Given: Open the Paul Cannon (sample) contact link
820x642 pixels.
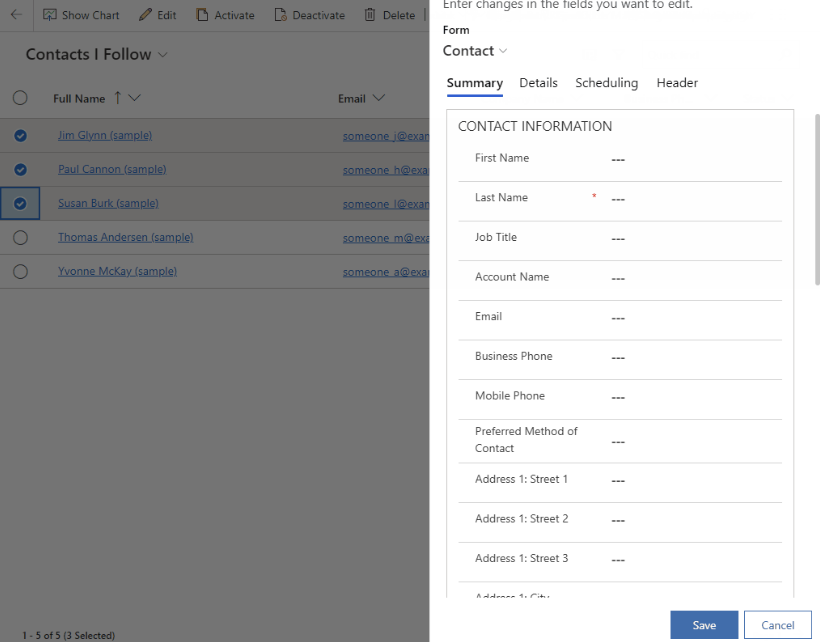Looking at the screenshot, I should tap(111, 169).
